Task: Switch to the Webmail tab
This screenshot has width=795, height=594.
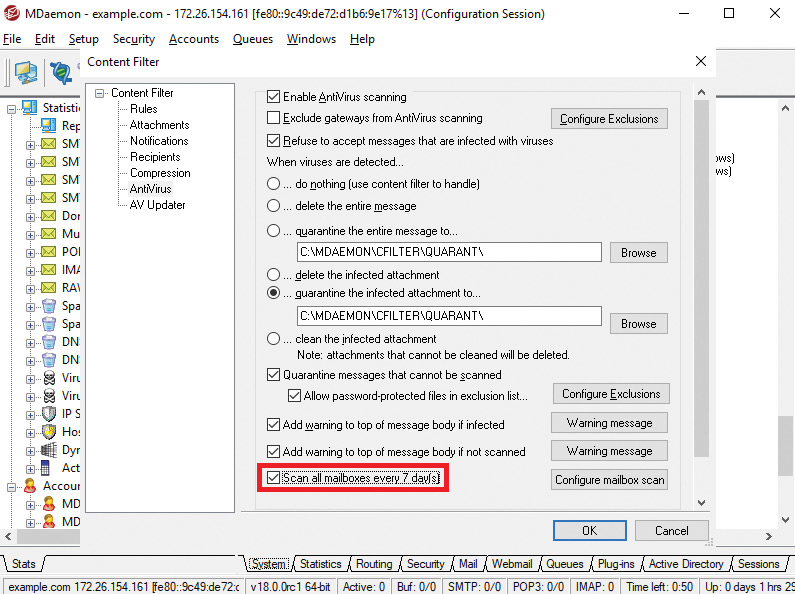Action: click(x=512, y=564)
